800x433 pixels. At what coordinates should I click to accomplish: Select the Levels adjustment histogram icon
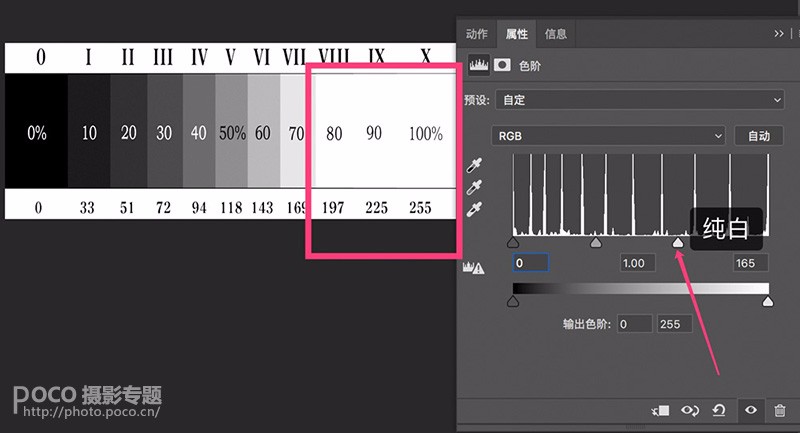(479, 65)
